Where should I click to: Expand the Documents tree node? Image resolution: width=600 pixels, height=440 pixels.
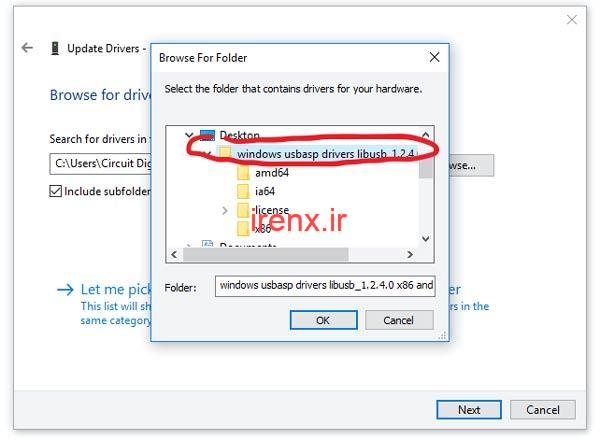point(187,246)
